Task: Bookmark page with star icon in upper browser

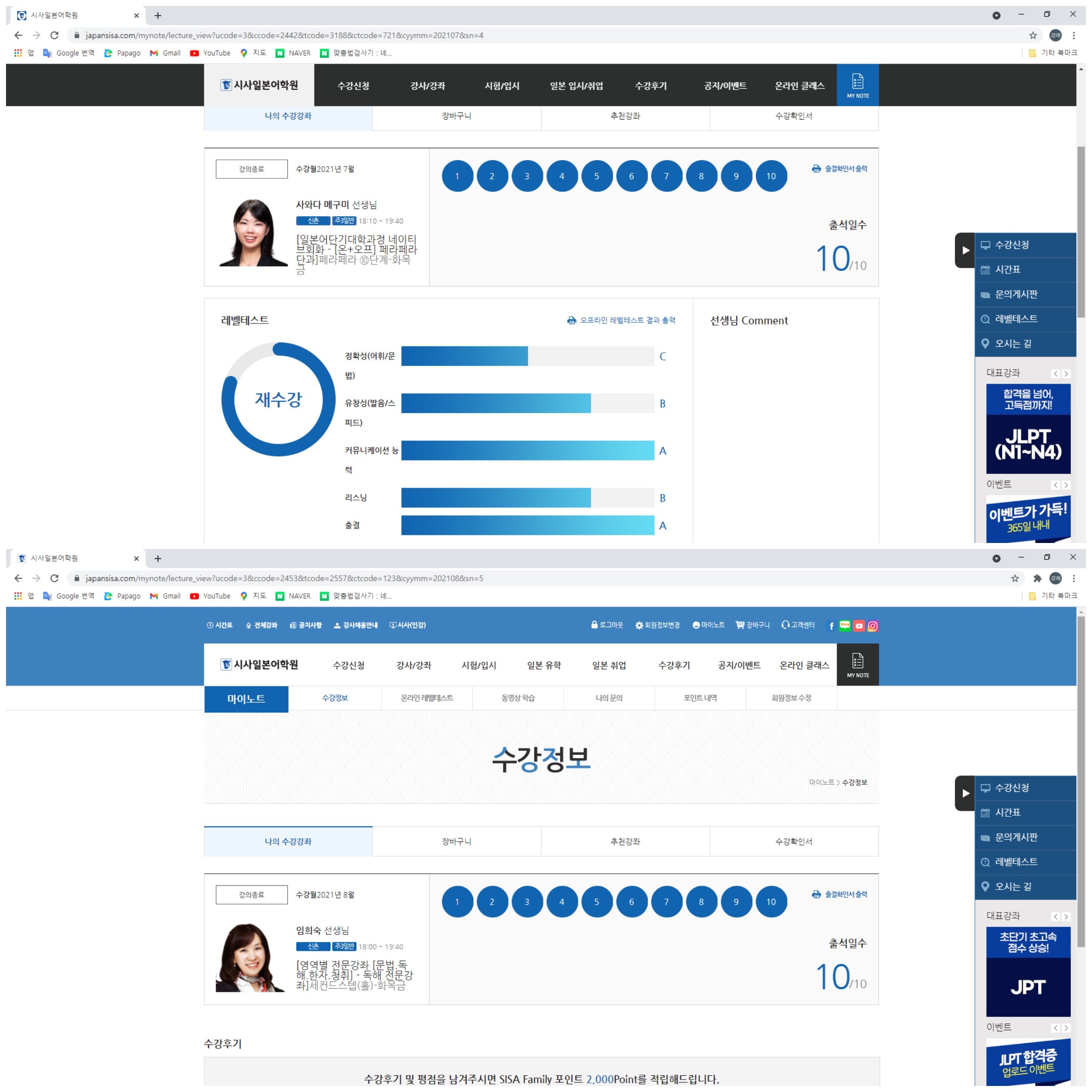Action: (1033, 35)
